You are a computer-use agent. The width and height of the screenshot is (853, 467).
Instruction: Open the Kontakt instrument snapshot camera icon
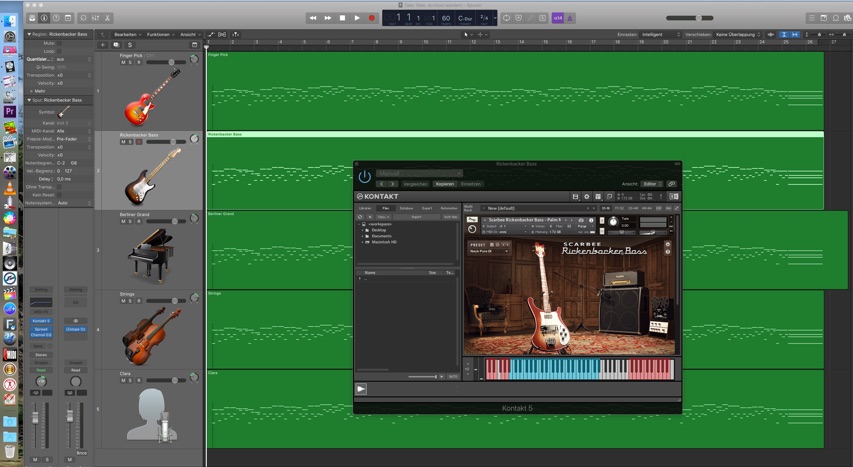[x=582, y=220]
